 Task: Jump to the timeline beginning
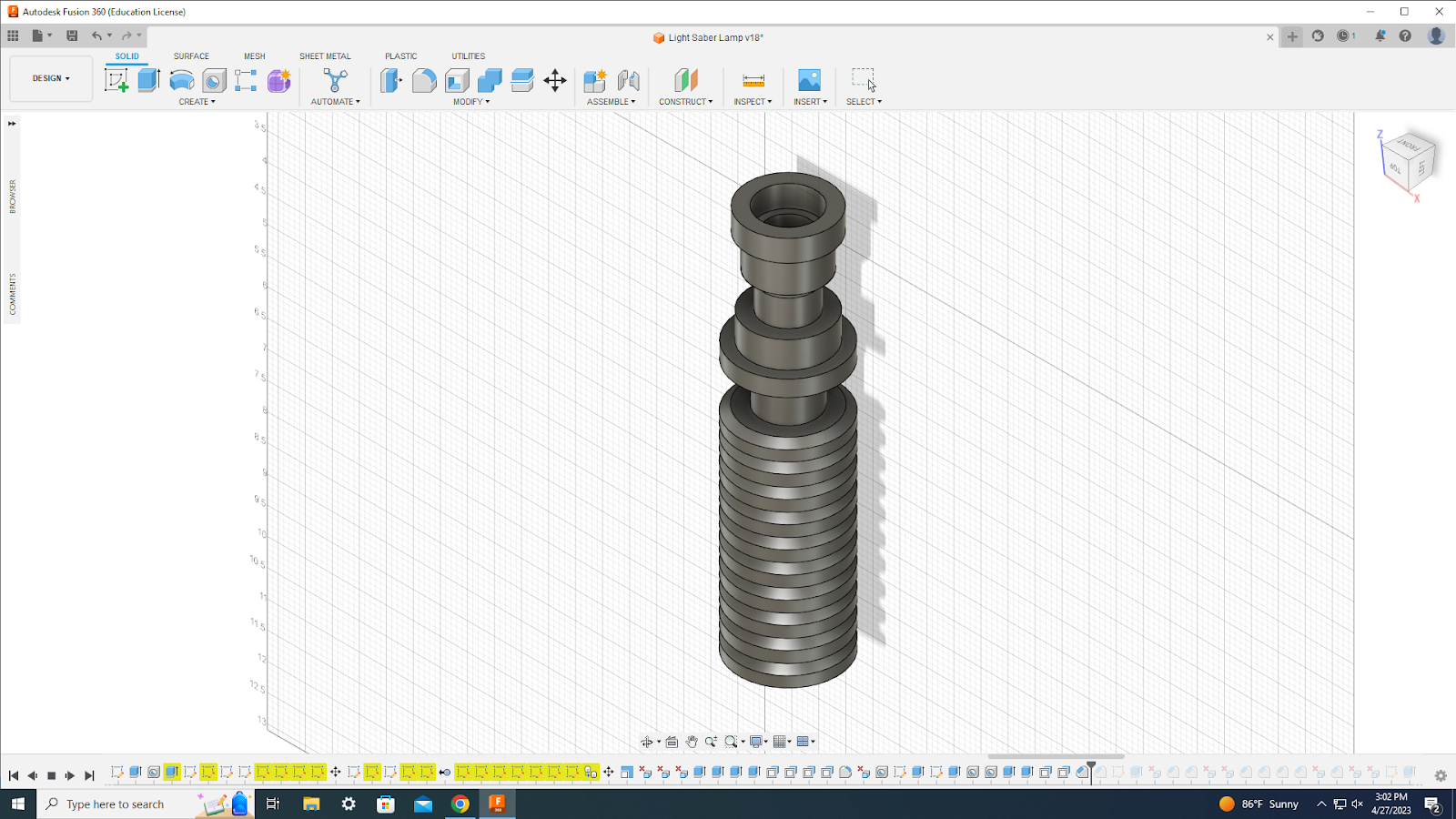click(13, 775)
